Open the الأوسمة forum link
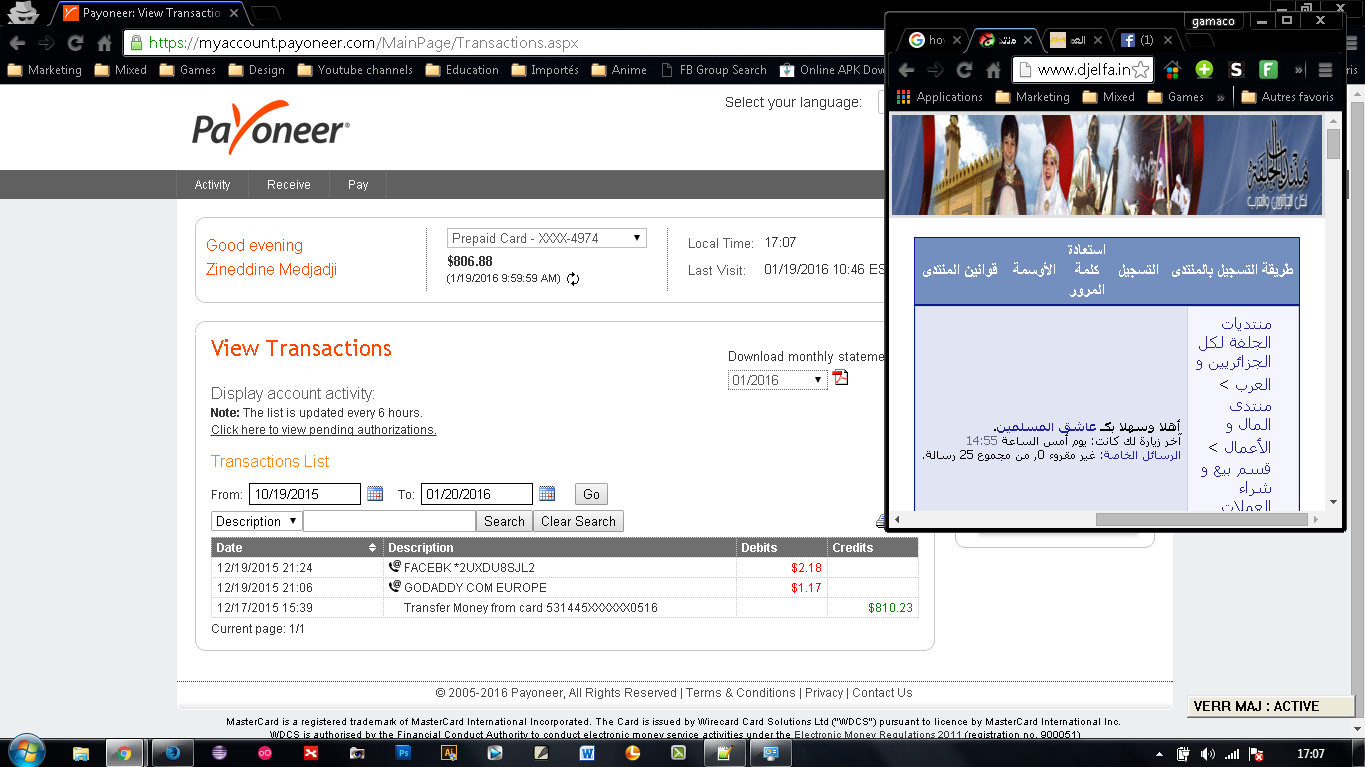 coord(1034,270)
